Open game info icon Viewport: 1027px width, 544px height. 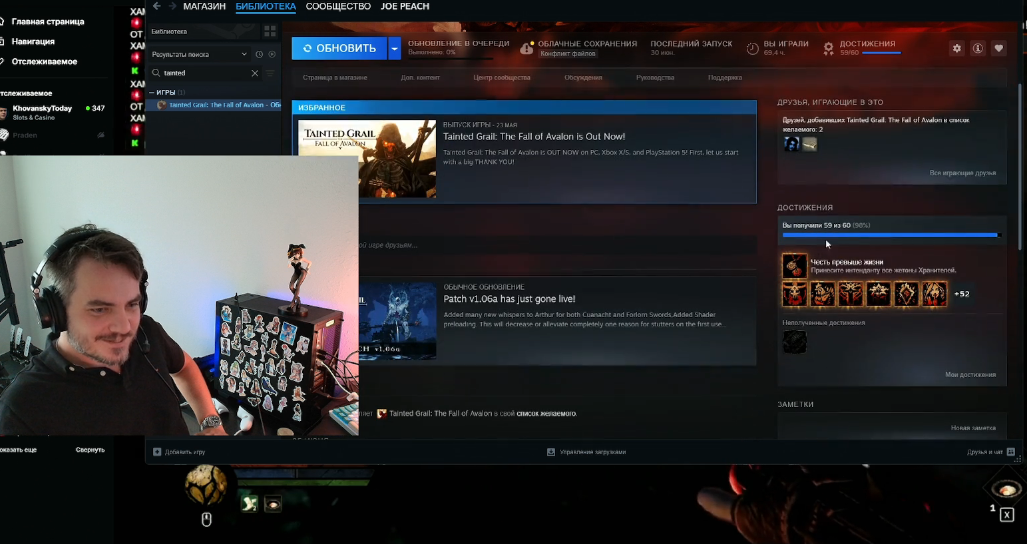click(x=977, y=48)
